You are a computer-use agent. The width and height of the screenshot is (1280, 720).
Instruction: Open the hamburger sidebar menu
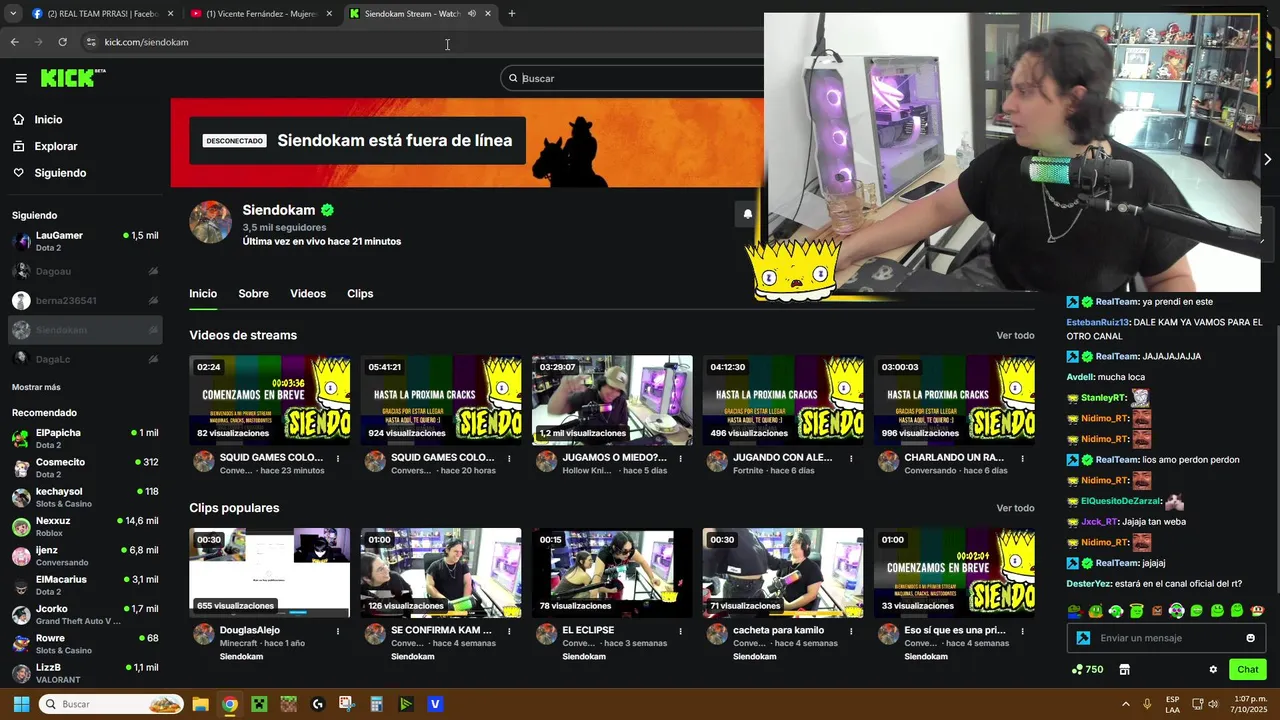[x=21, y=78]
